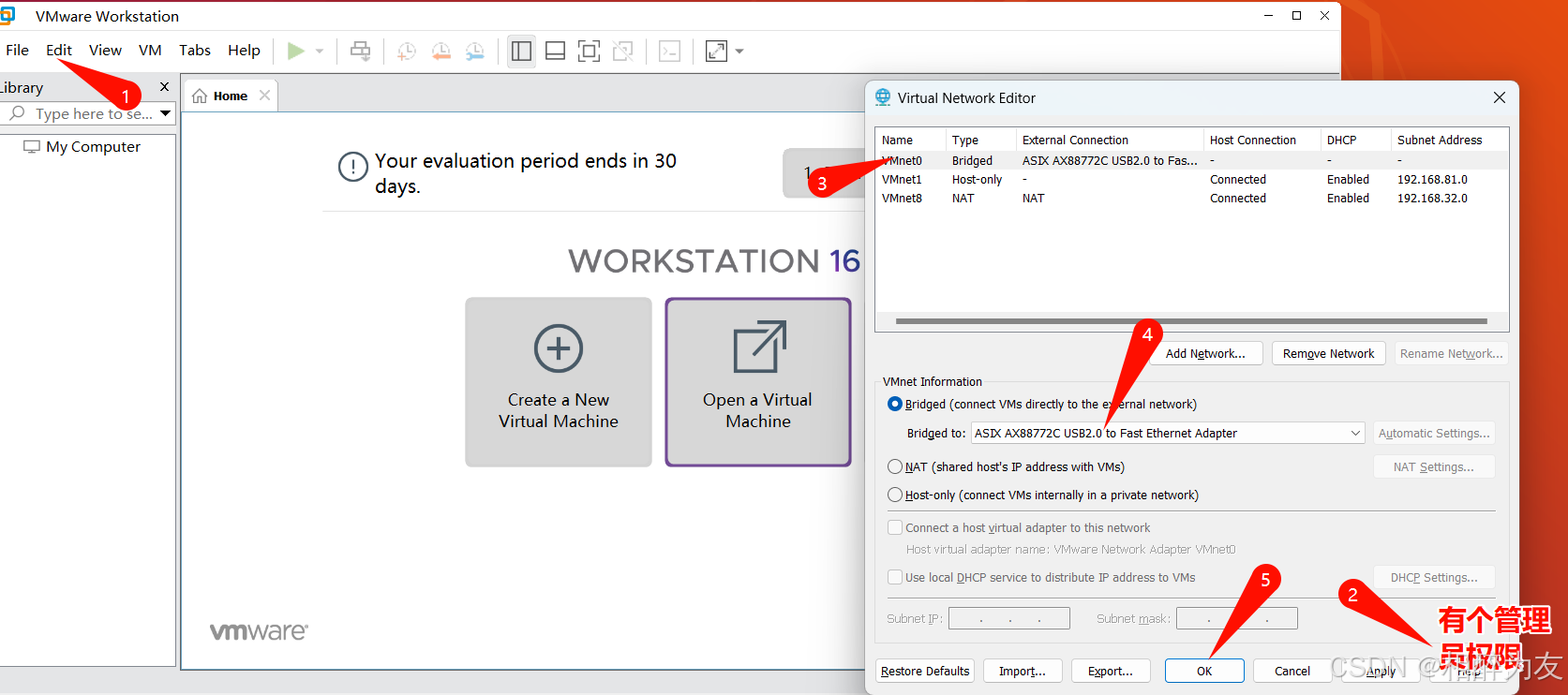
Task: Open the File menu
Action: [18, 51]
